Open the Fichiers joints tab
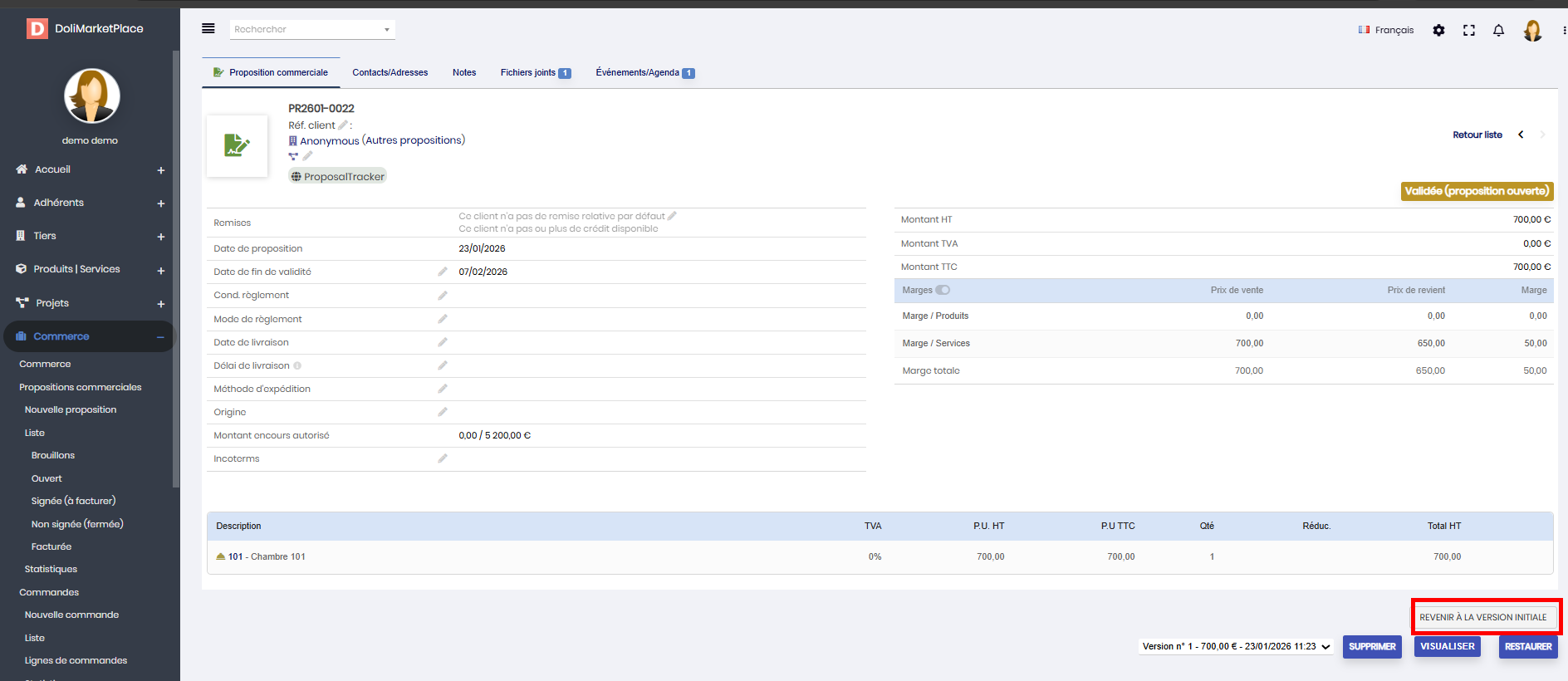The width and height of the screenshot is (1568, 681). 536,72
